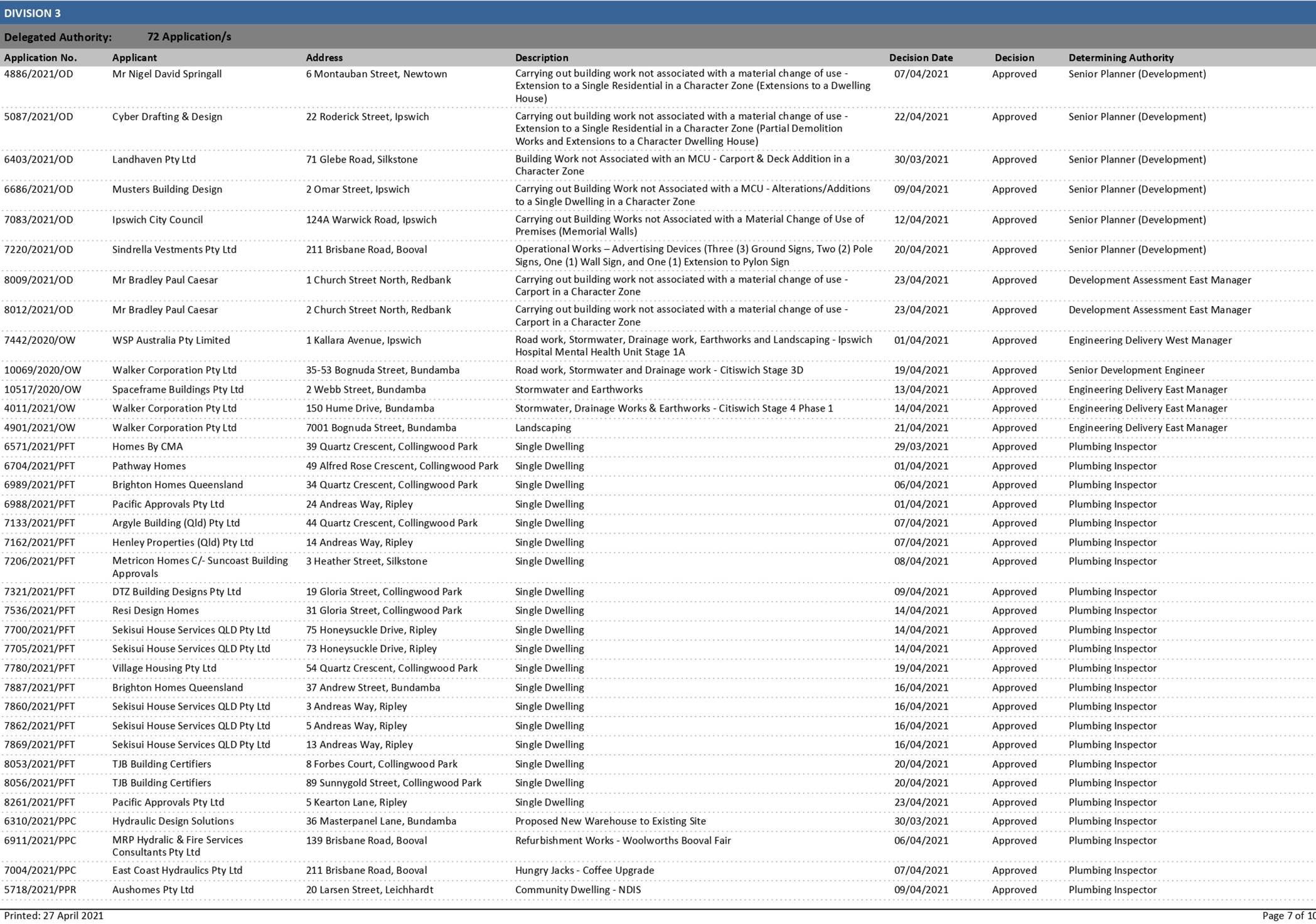Viewport: 1316px width, 924px height.
Task: Select application 7442/2020/OW row
Action: click(x=40, y=340)
